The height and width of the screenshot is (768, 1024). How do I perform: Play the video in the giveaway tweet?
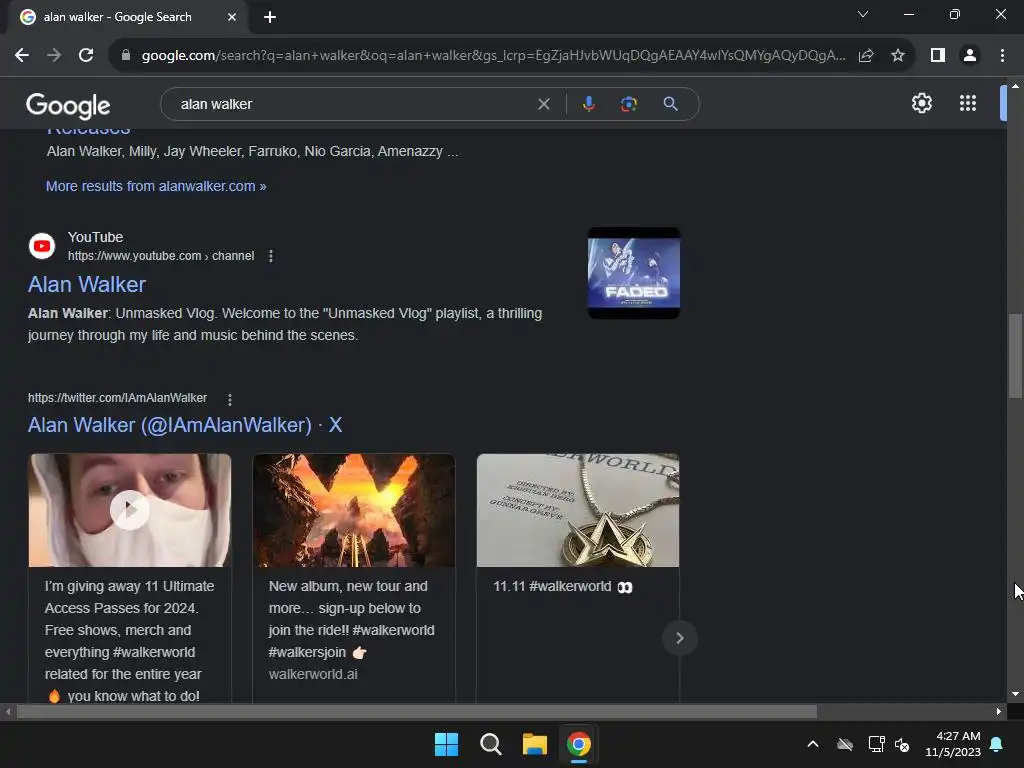click(129, 509)
